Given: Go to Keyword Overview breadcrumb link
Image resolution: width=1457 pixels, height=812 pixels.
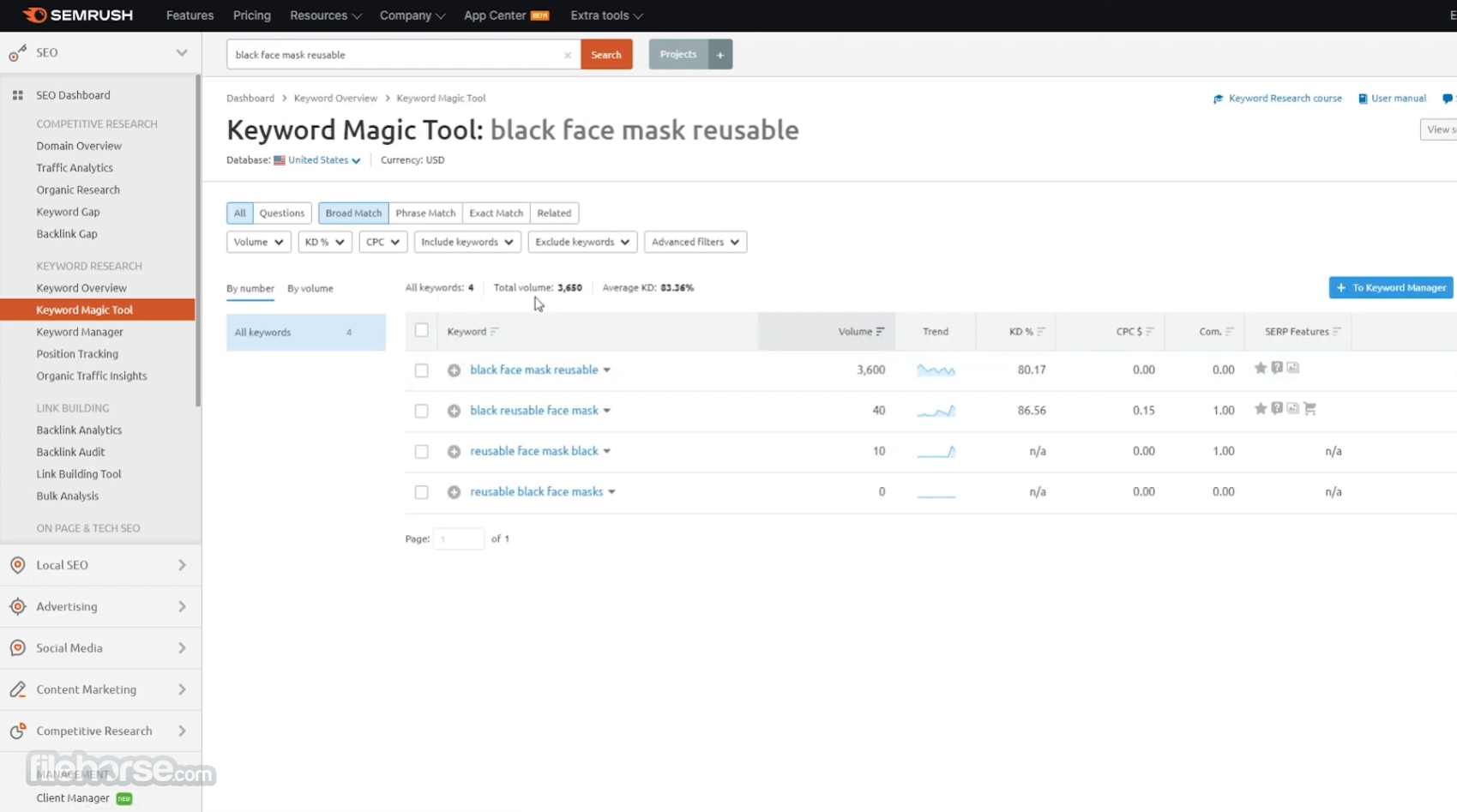Looking at the screenshot, I should (x=335, y=99).
